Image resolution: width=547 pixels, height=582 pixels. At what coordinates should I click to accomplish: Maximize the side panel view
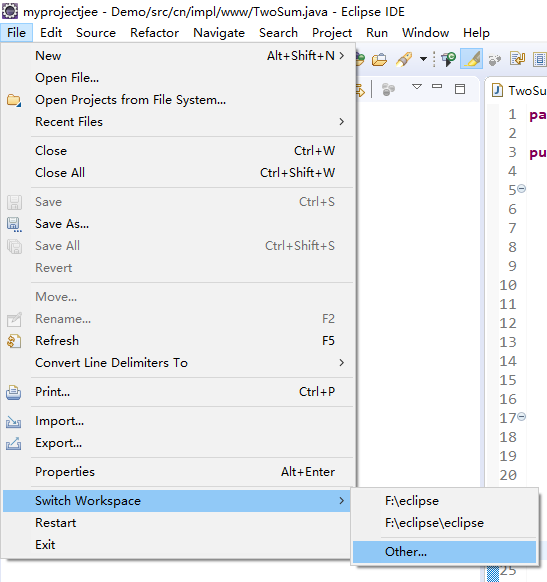click(x=460, y=89)
